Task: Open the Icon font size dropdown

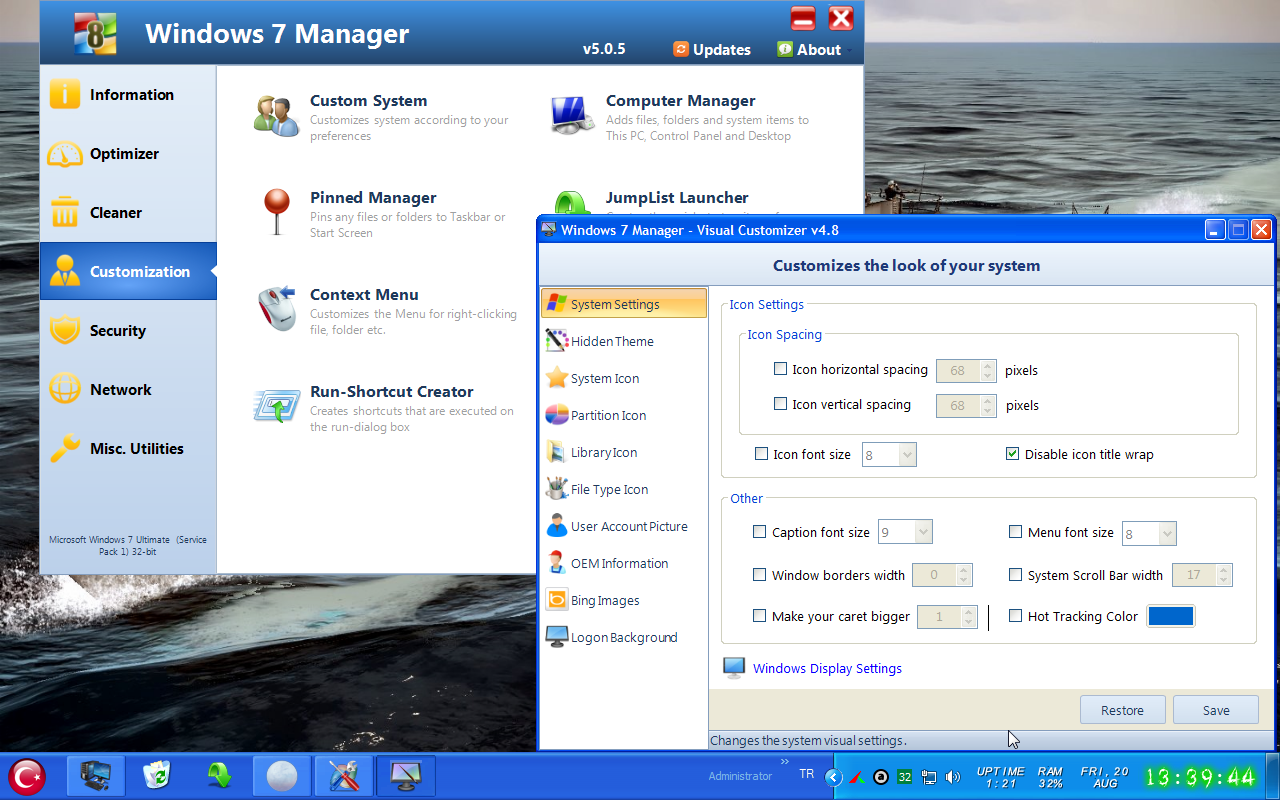Action: click(x=889, y=455)
